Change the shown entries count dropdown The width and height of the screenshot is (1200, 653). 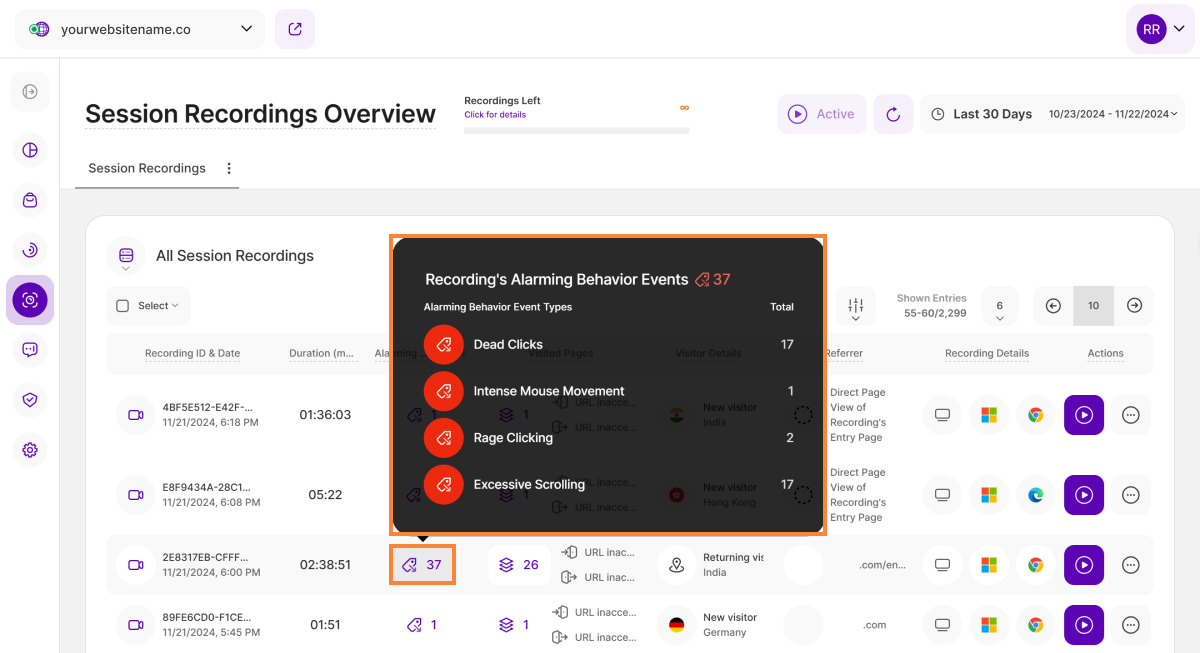pyautogui.click(x=999, y=306)
